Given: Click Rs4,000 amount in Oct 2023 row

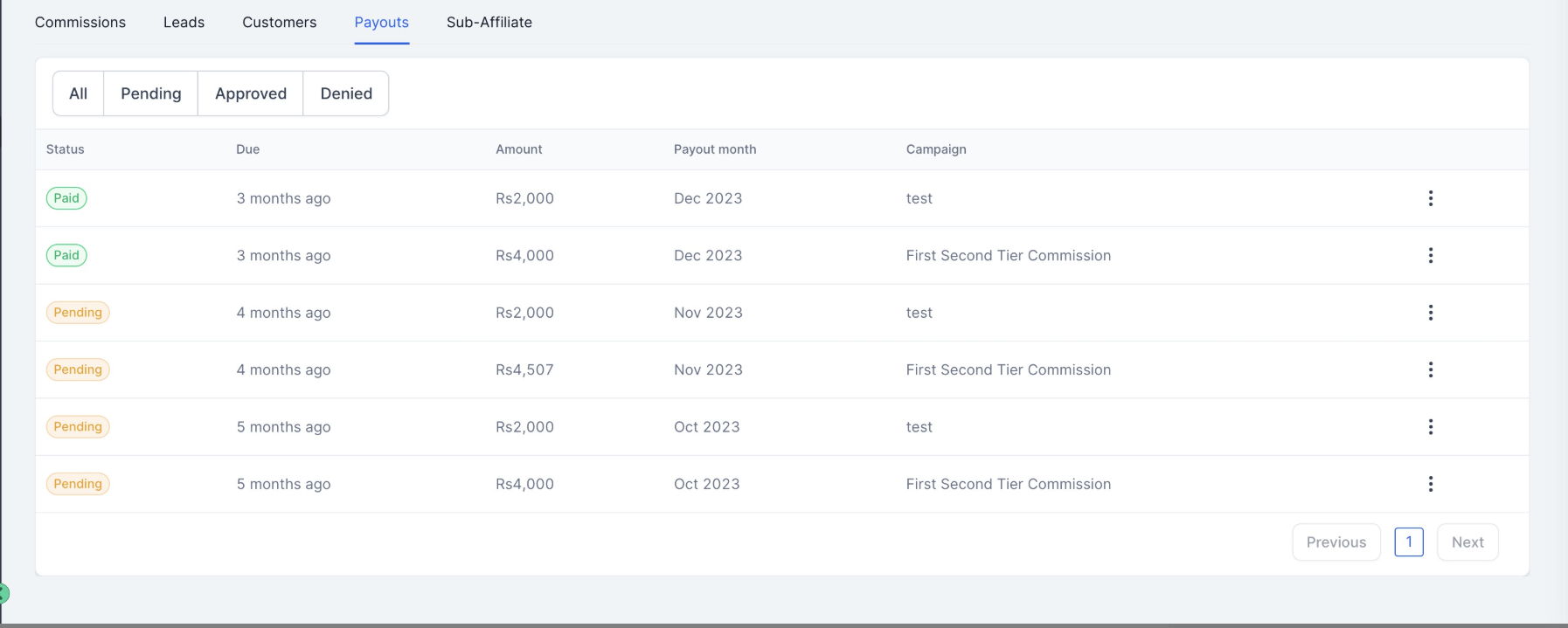Looking at the screenshot, I should tap(524, 484).
